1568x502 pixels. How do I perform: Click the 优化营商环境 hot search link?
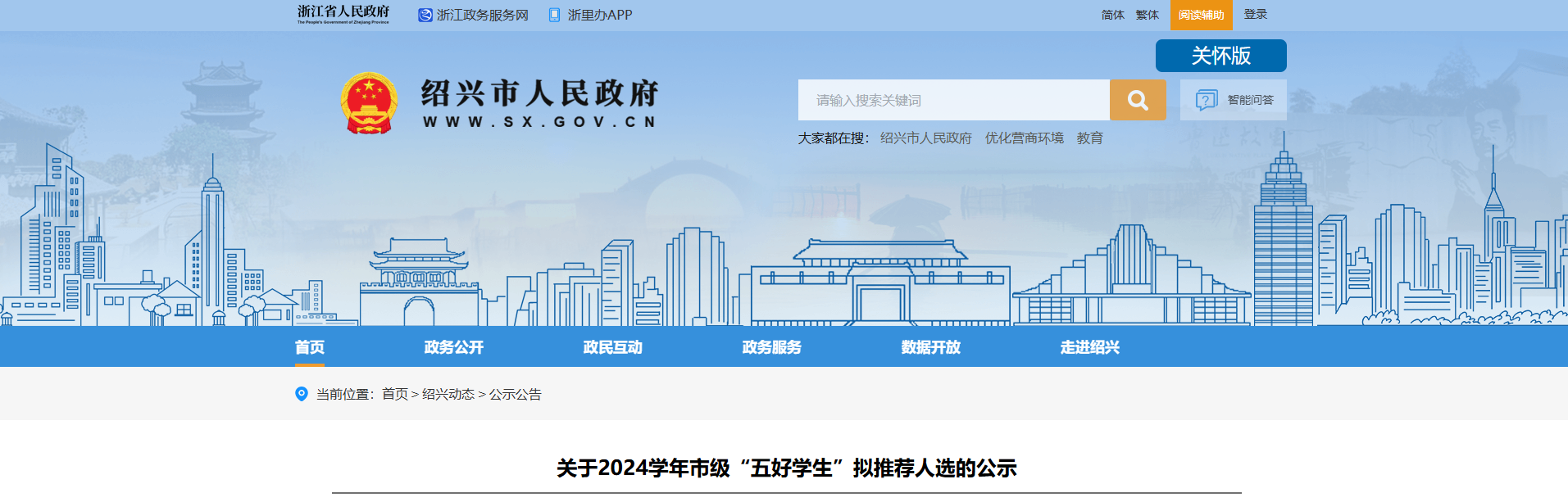(1024, 138)
